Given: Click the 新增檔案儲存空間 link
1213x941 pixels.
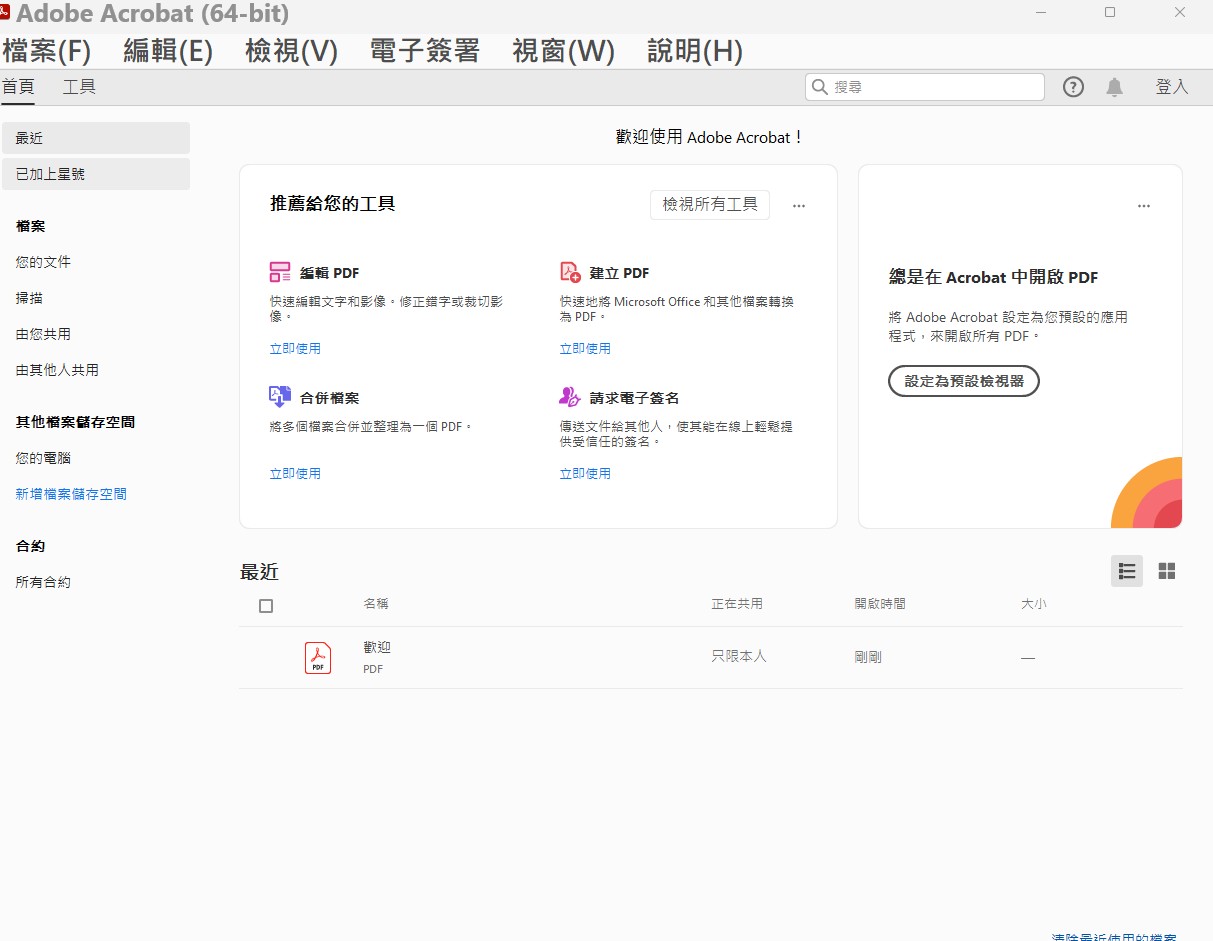Looking at the screenshot, I should [x=71, y=494].
